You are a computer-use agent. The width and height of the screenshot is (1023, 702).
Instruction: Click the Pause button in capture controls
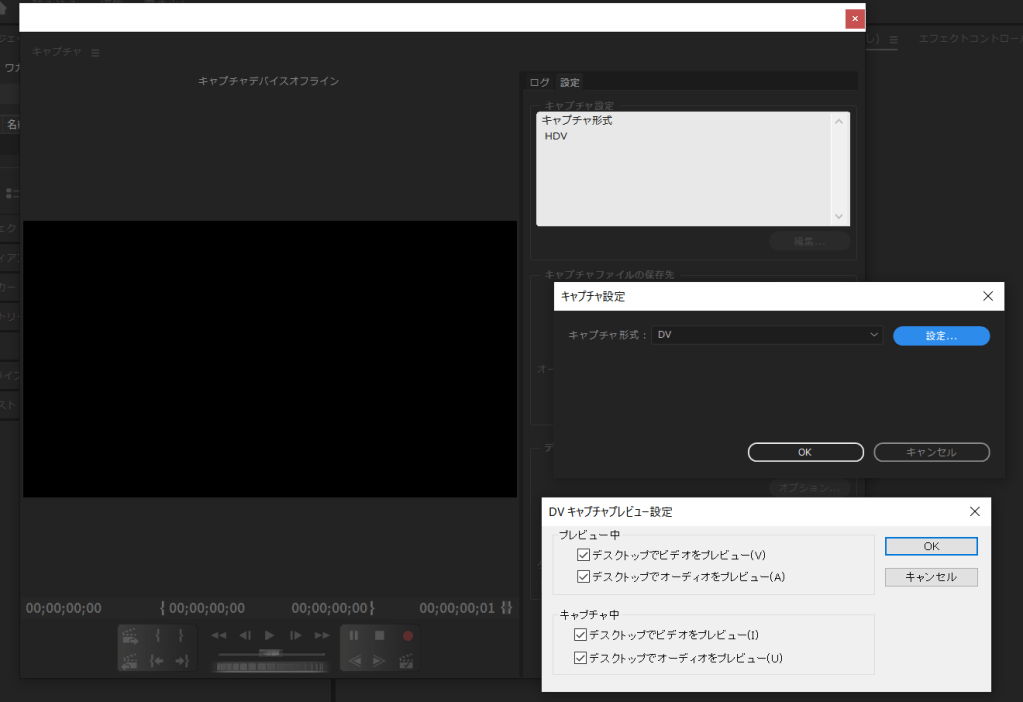(353, 635)
